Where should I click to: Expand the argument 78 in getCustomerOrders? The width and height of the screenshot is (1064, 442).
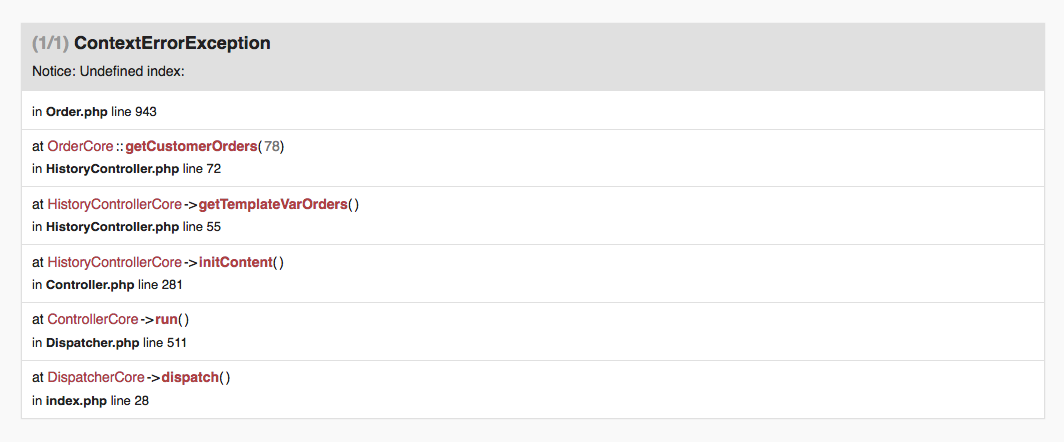(271, 147)
